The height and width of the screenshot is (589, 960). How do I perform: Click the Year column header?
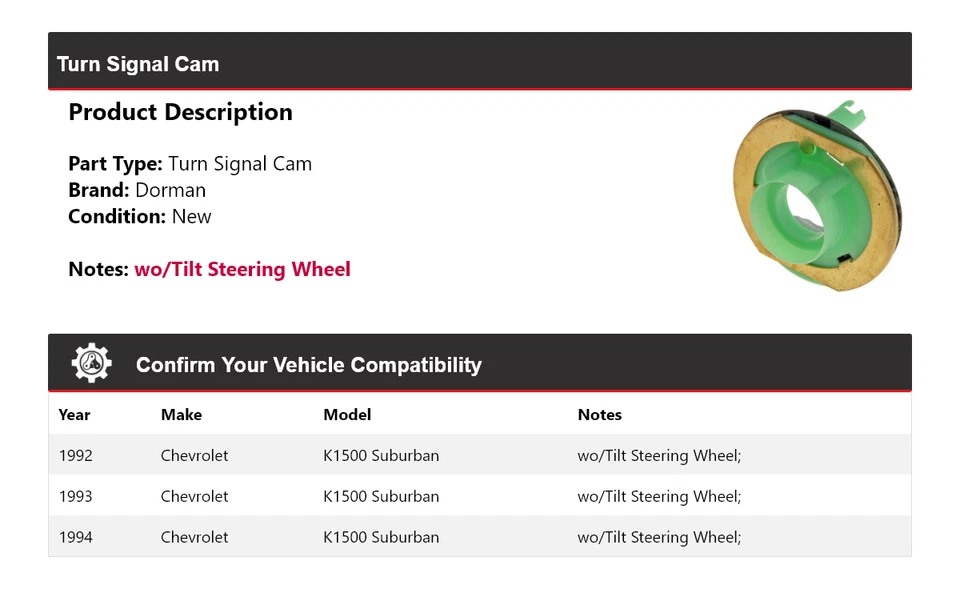74,415
